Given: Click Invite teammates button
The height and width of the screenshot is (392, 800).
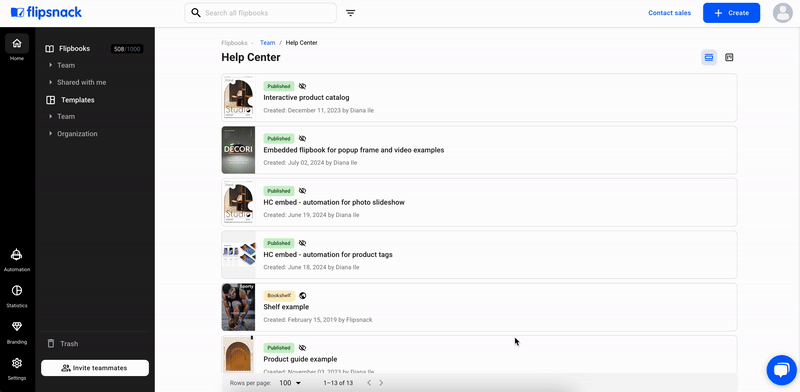Looking at the screenshot, I should [95, 368].
